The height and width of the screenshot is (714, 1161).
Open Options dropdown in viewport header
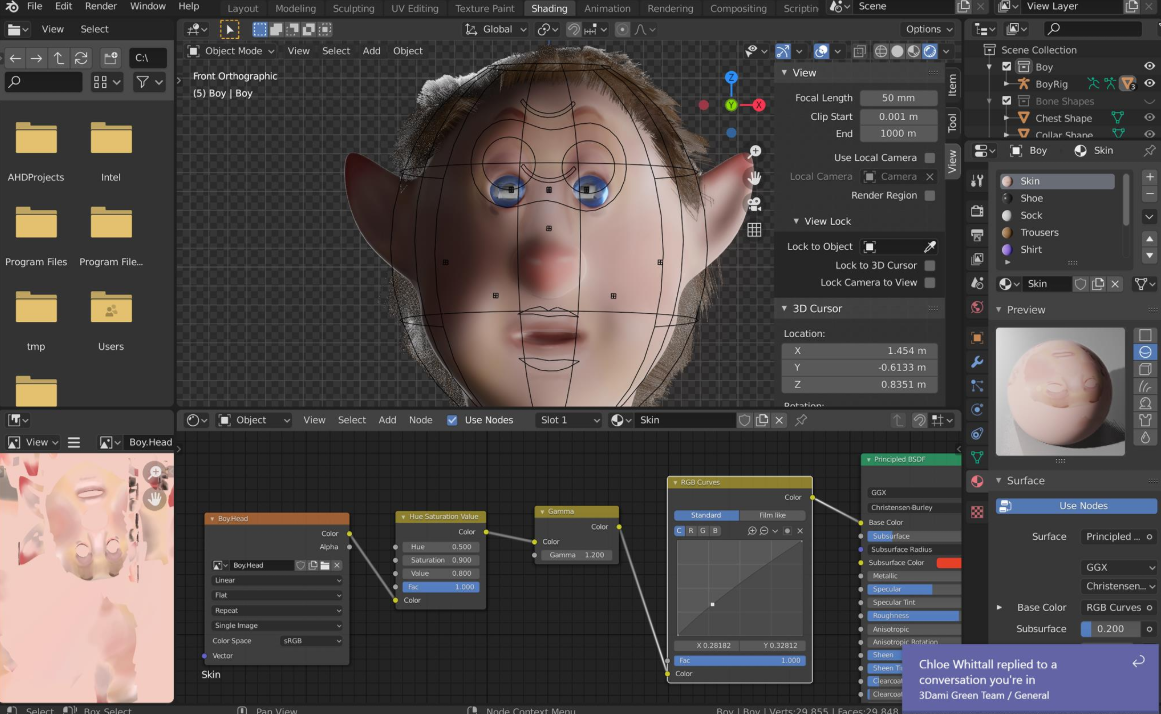(929, 30)
